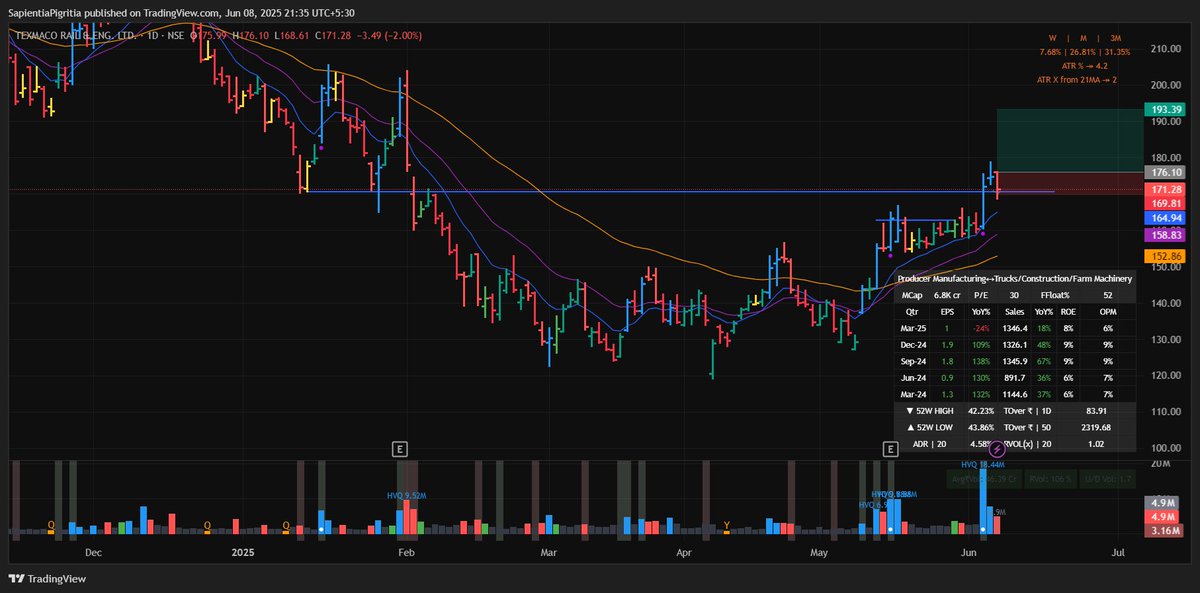The image size is (1200, 593).
Task: Click the green 193.39 target price label
Action: point(1163,109)
